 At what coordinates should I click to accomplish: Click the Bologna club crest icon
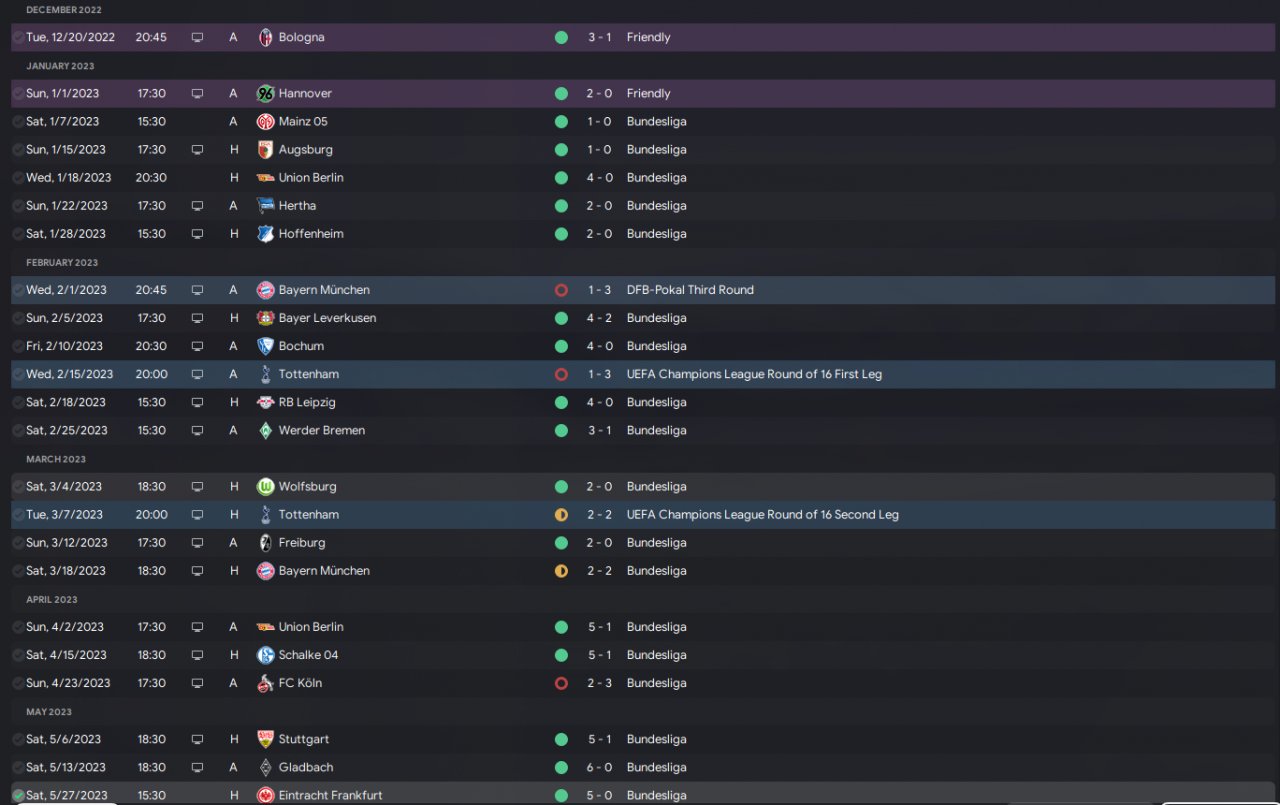265,37
